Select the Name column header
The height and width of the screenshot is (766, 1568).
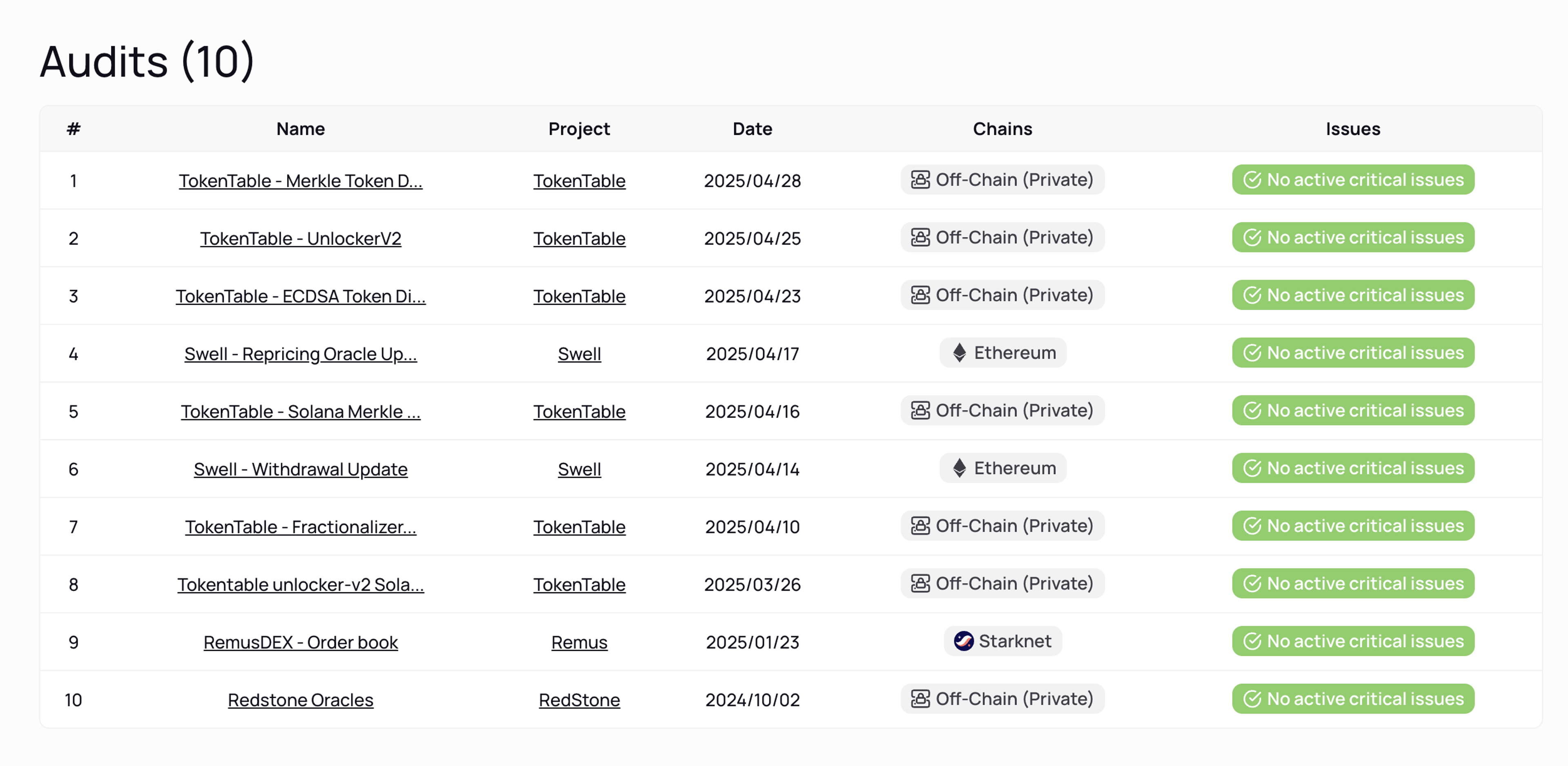(x=299, y=128)
